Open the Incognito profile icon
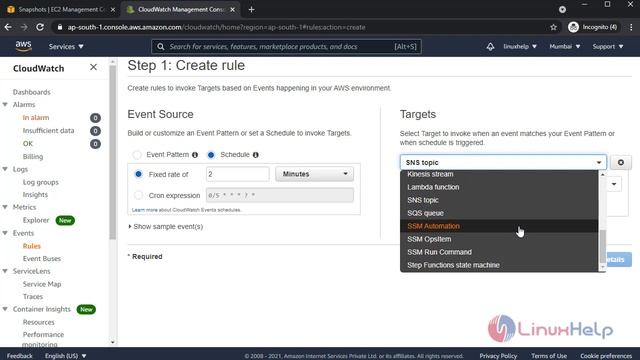Image resolution: width=640 pixels, height=360 pixels. click(x=573, y=27)
